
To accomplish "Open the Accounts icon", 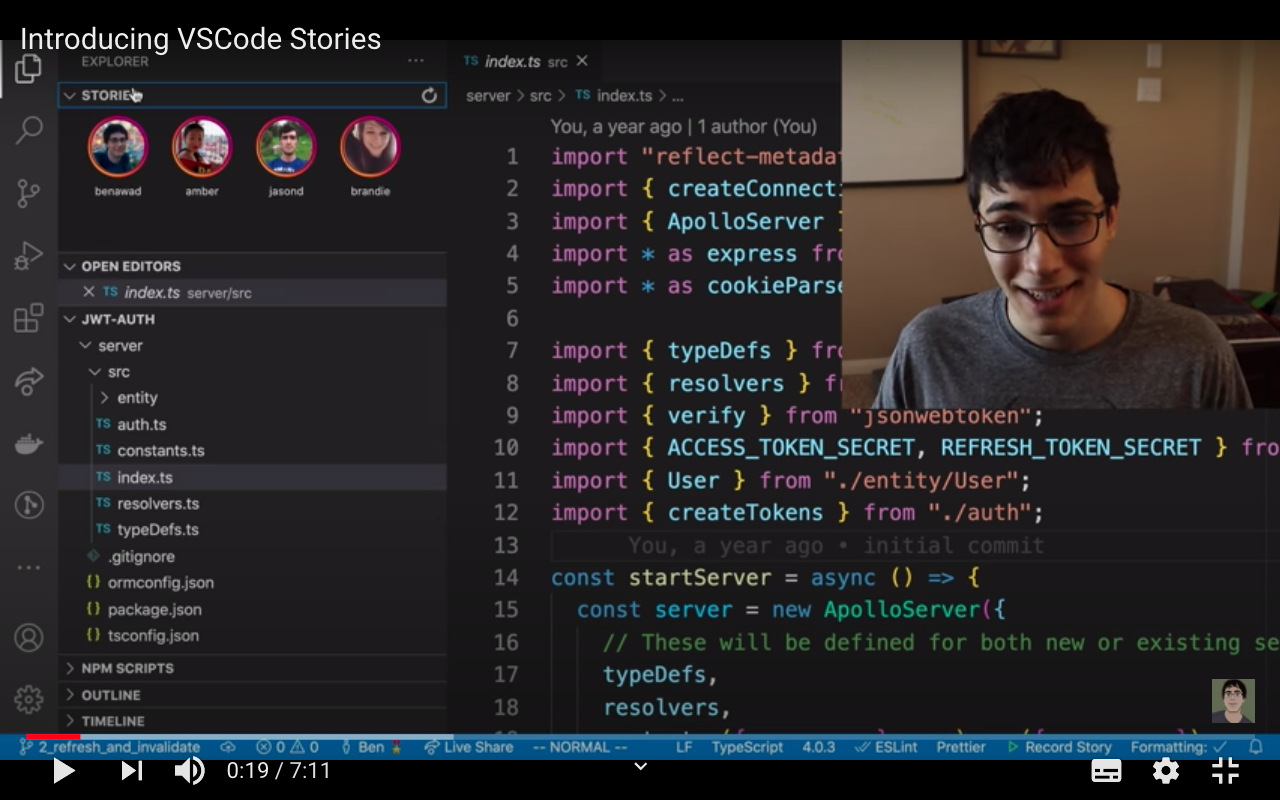I will pos(28,637).
